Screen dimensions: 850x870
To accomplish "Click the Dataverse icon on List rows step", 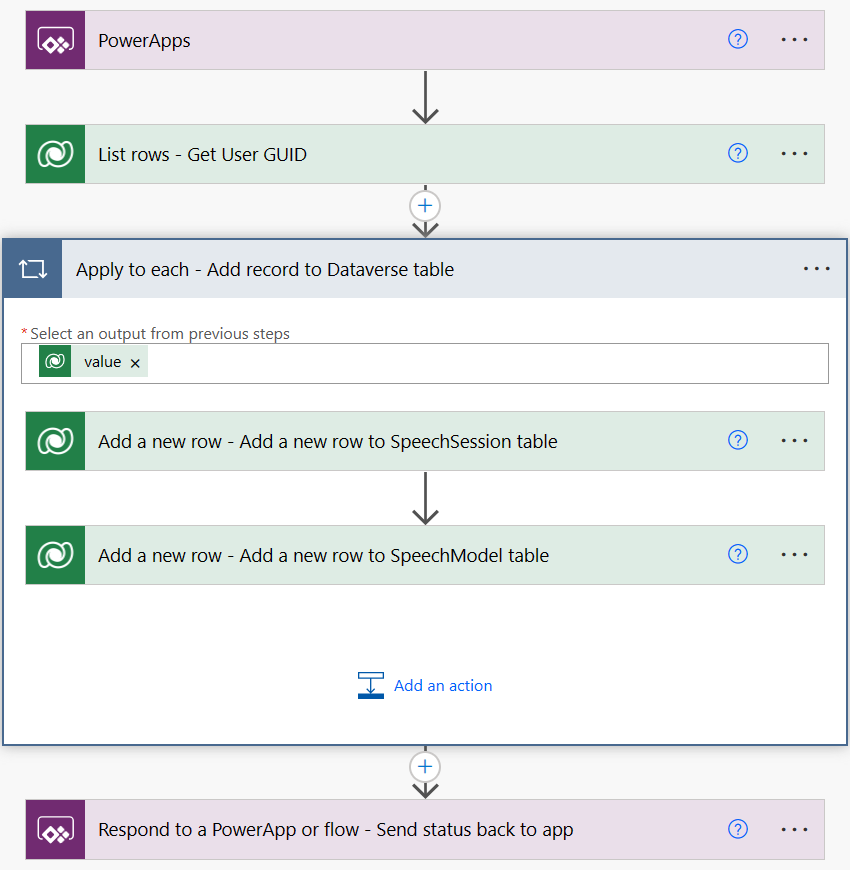I will pos(55,154).
